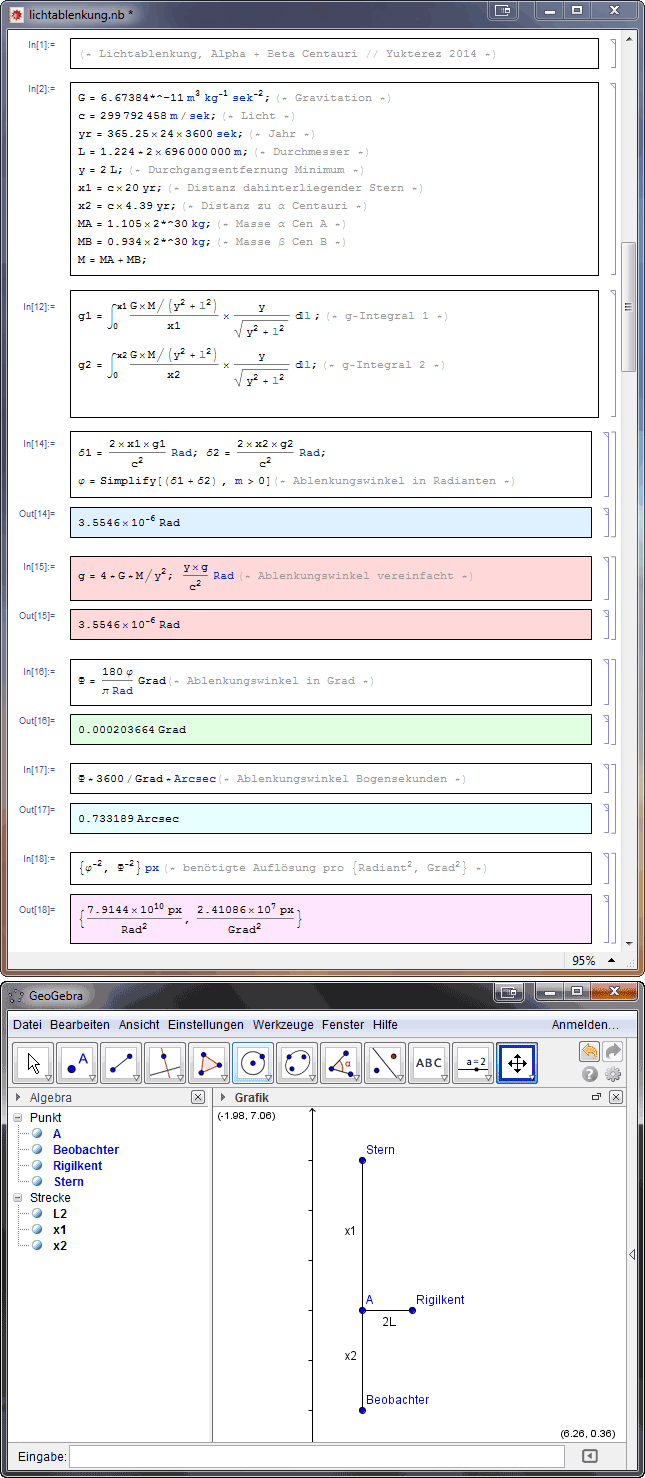The width and height of the screenshot is (645, 1478).
Task: Select the Ellipse conic tool
Action: click(298, 1063)
